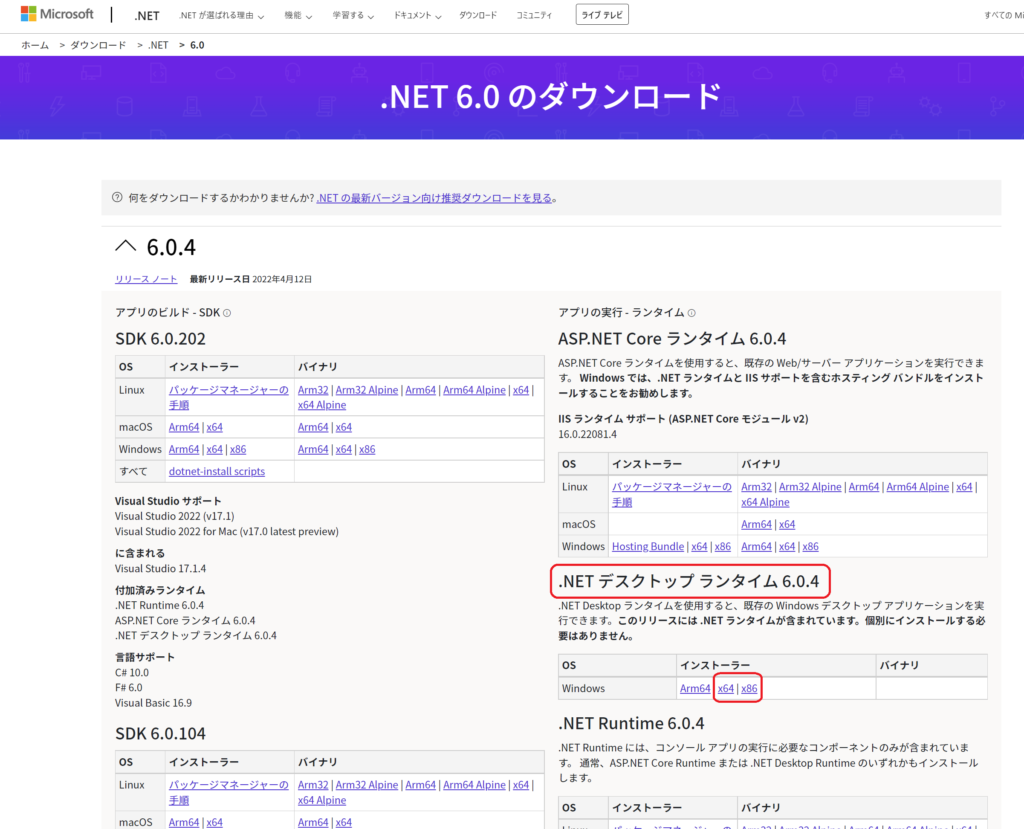This screenshot has height=829, width=1024.
Task: Download SDK 6.0.202 Windows Arm64 installer
Action: 184,449
